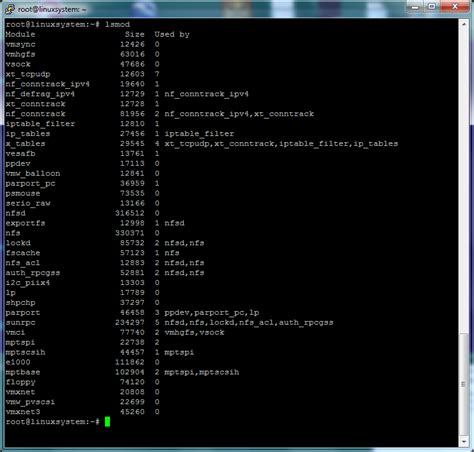Image resolution: width=474 pixels, height=452 pixels.
Task: Select module name 'shpchp'
Action: 20,303
